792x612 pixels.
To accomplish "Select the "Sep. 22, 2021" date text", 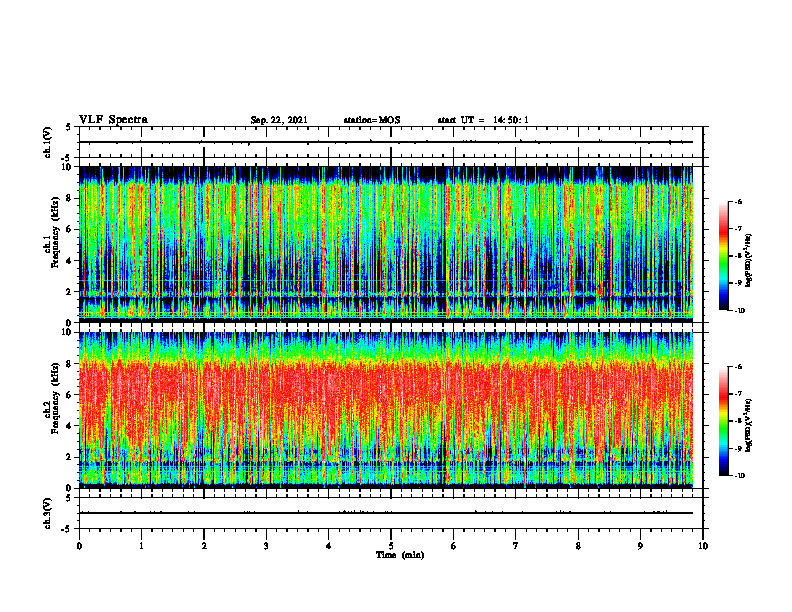I will 279,120.
